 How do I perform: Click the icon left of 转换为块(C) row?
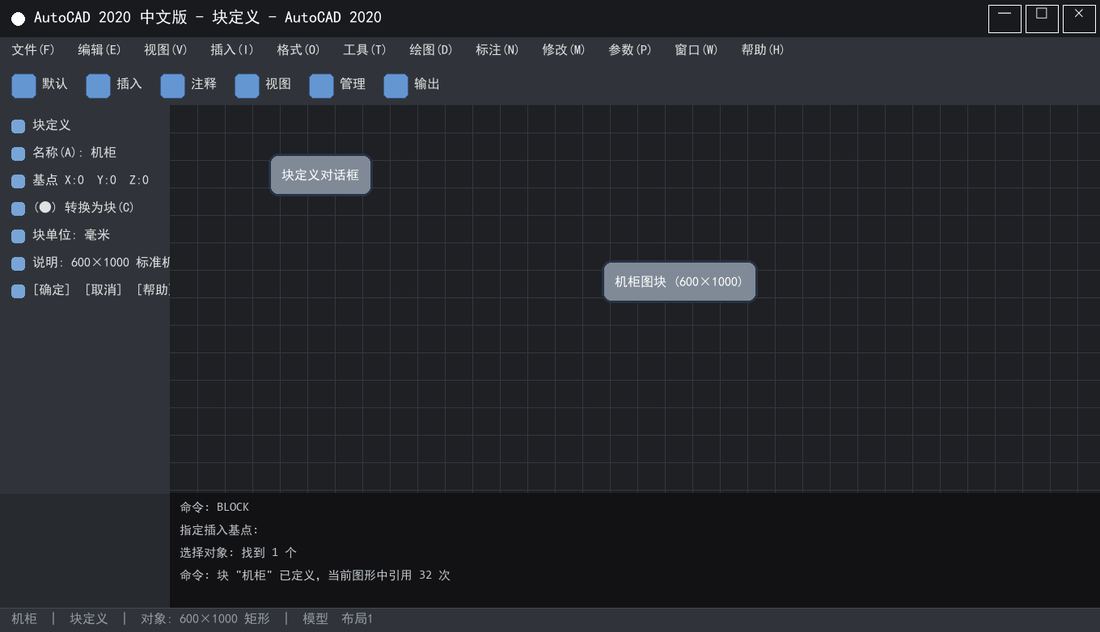tap(18, 208)
